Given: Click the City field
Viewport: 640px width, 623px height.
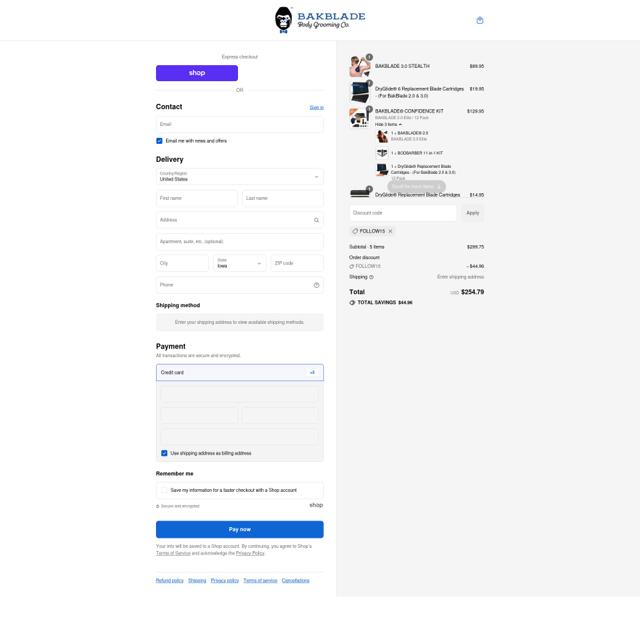Looking at the screenshot, I should click(x=182, y=263).
